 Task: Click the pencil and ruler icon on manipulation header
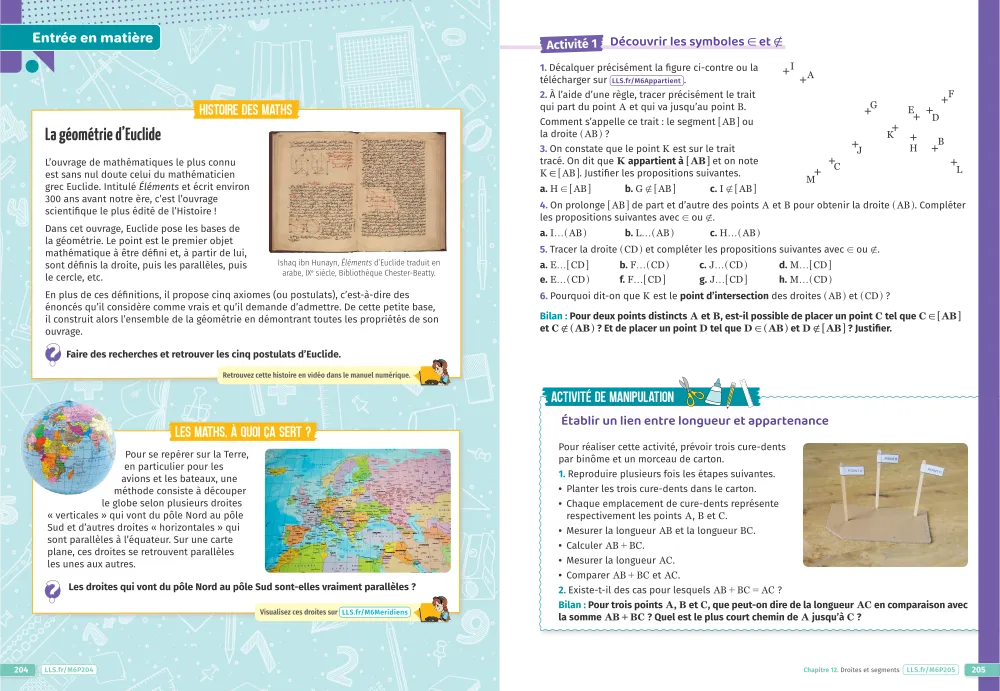[740, 392]
